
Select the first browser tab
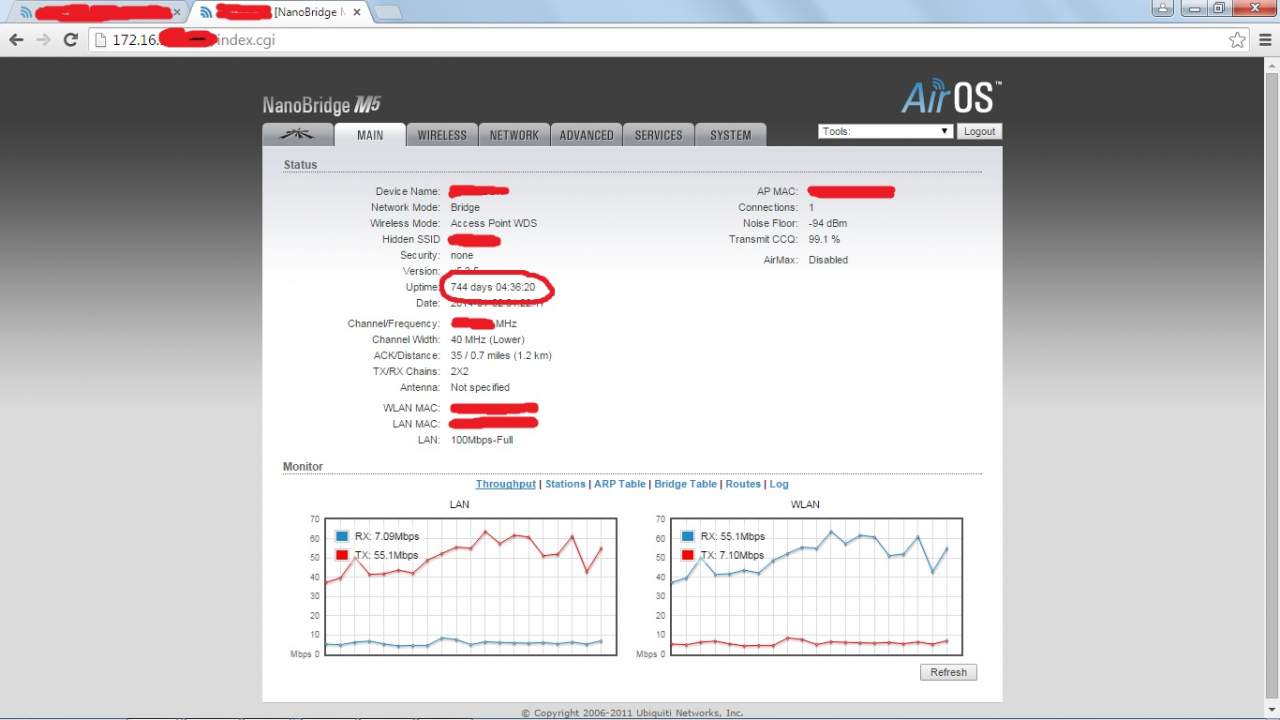click(x=98, y=12)
